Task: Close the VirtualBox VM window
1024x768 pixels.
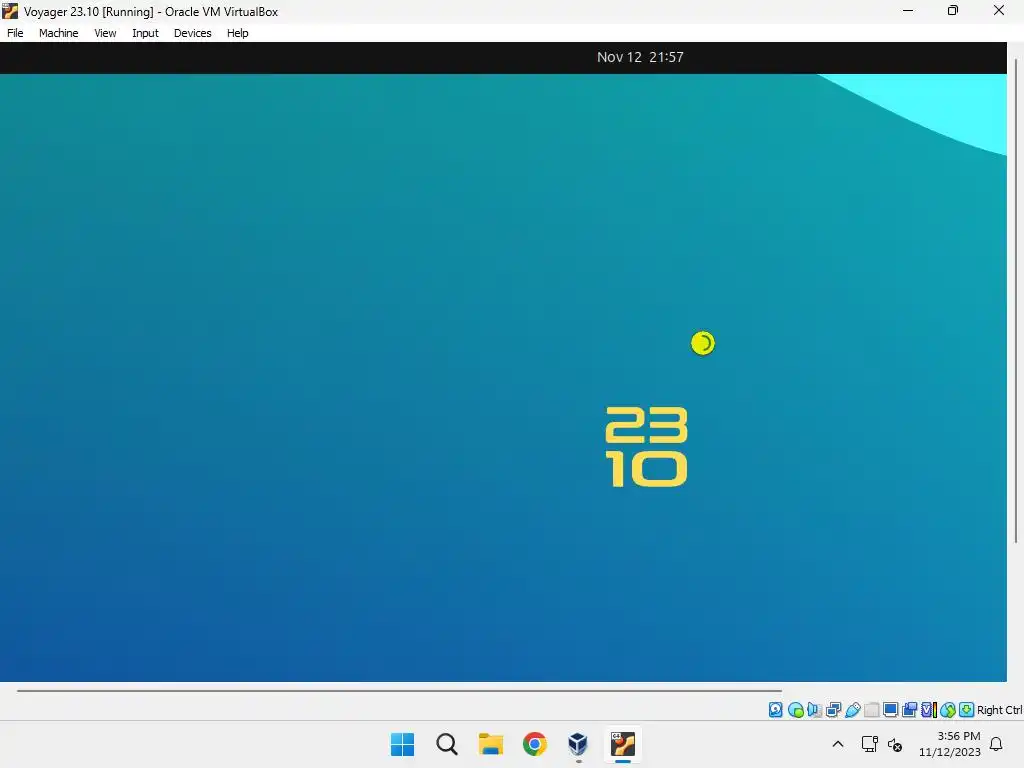Action: tap(999, 10)
